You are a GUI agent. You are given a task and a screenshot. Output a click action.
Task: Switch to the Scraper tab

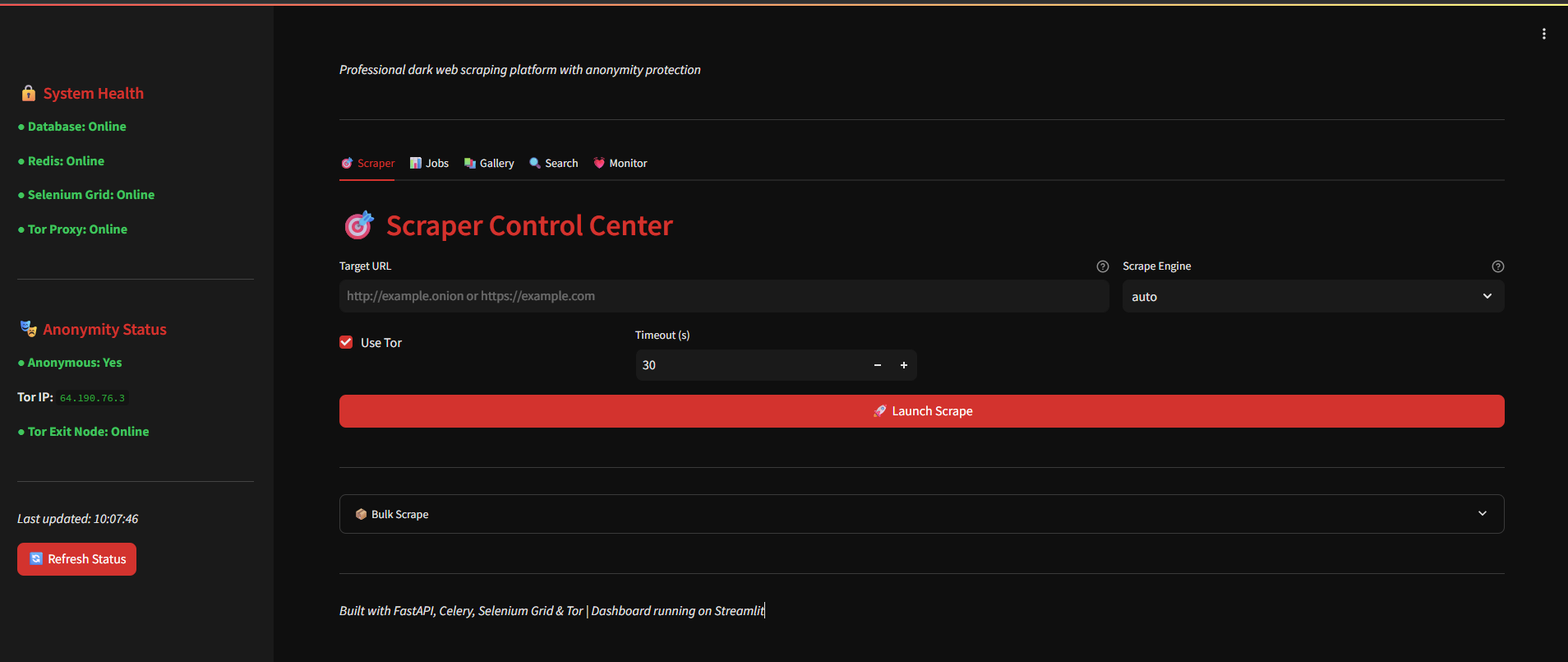click(x=367, y=164)
